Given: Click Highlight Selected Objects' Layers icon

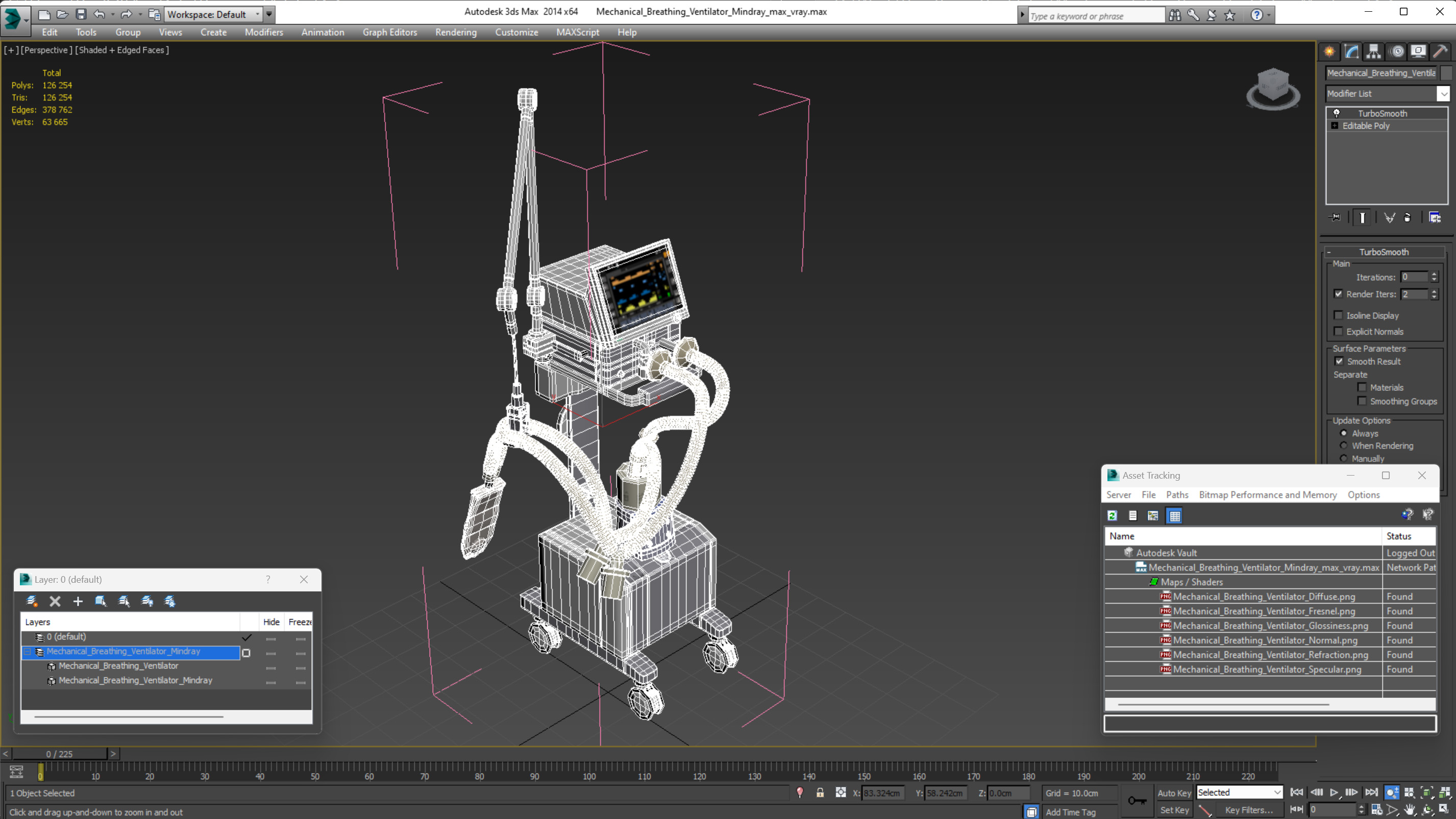Looking at the screenshot, I should (x=124, y=601).
